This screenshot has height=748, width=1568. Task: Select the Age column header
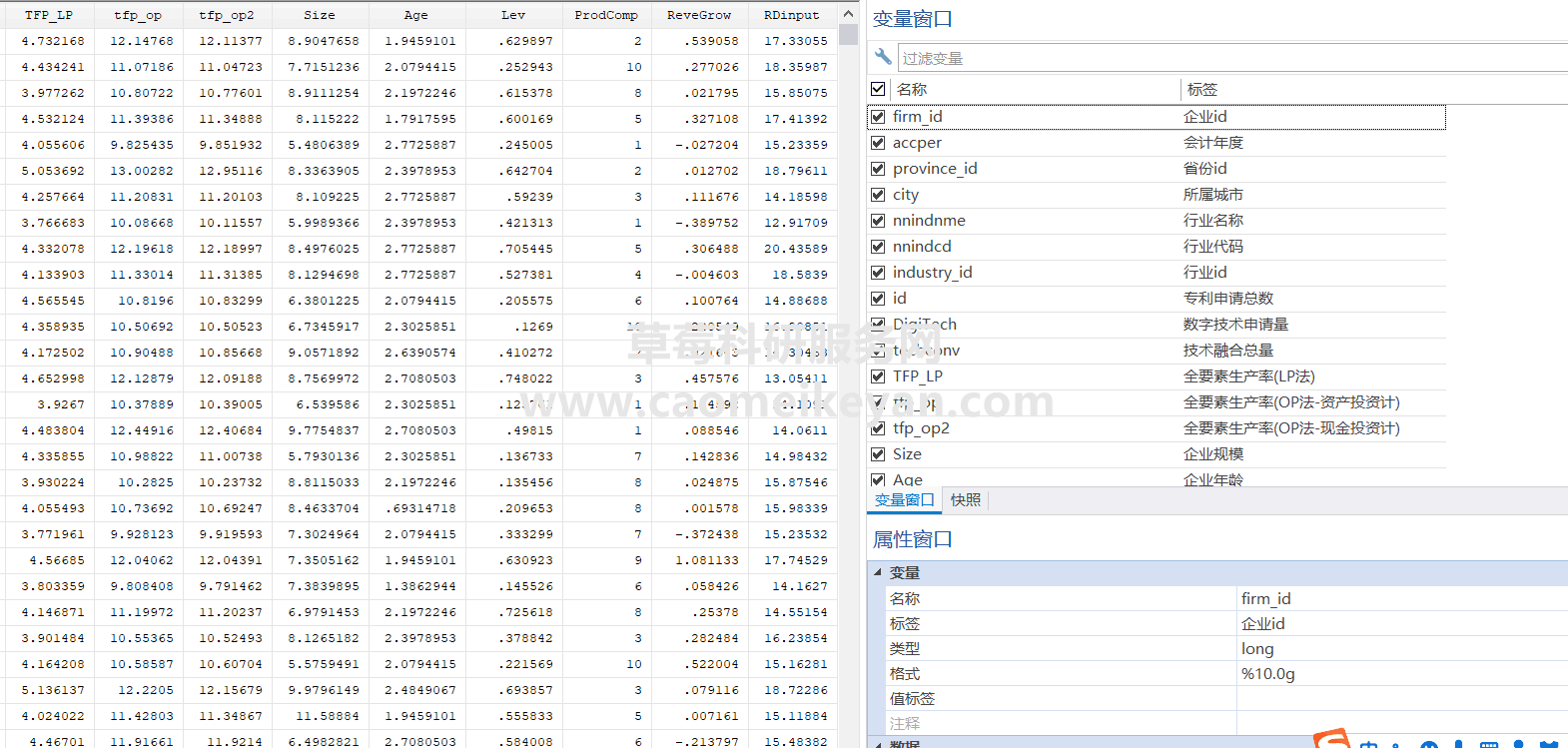(x=416, y=15)
